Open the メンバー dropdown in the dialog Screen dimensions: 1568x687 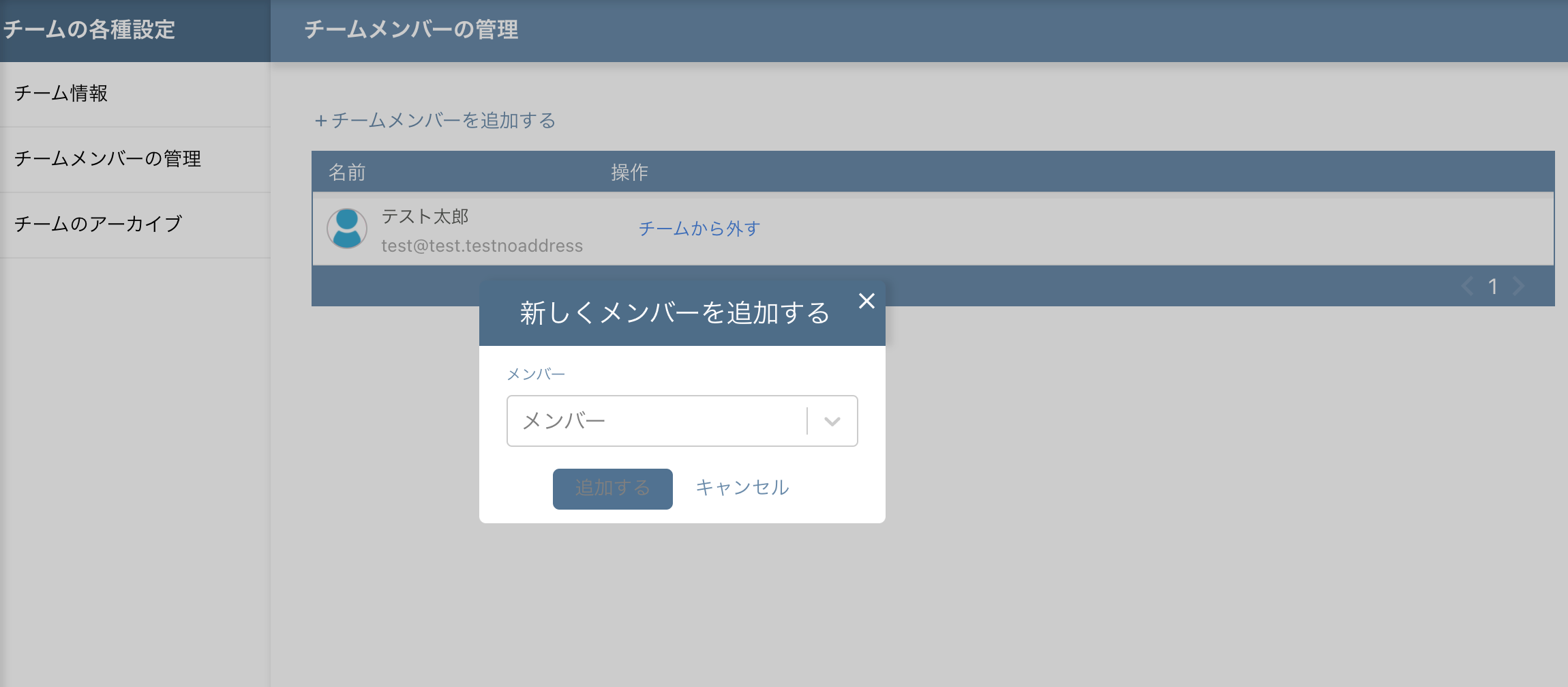pos(682,420)
